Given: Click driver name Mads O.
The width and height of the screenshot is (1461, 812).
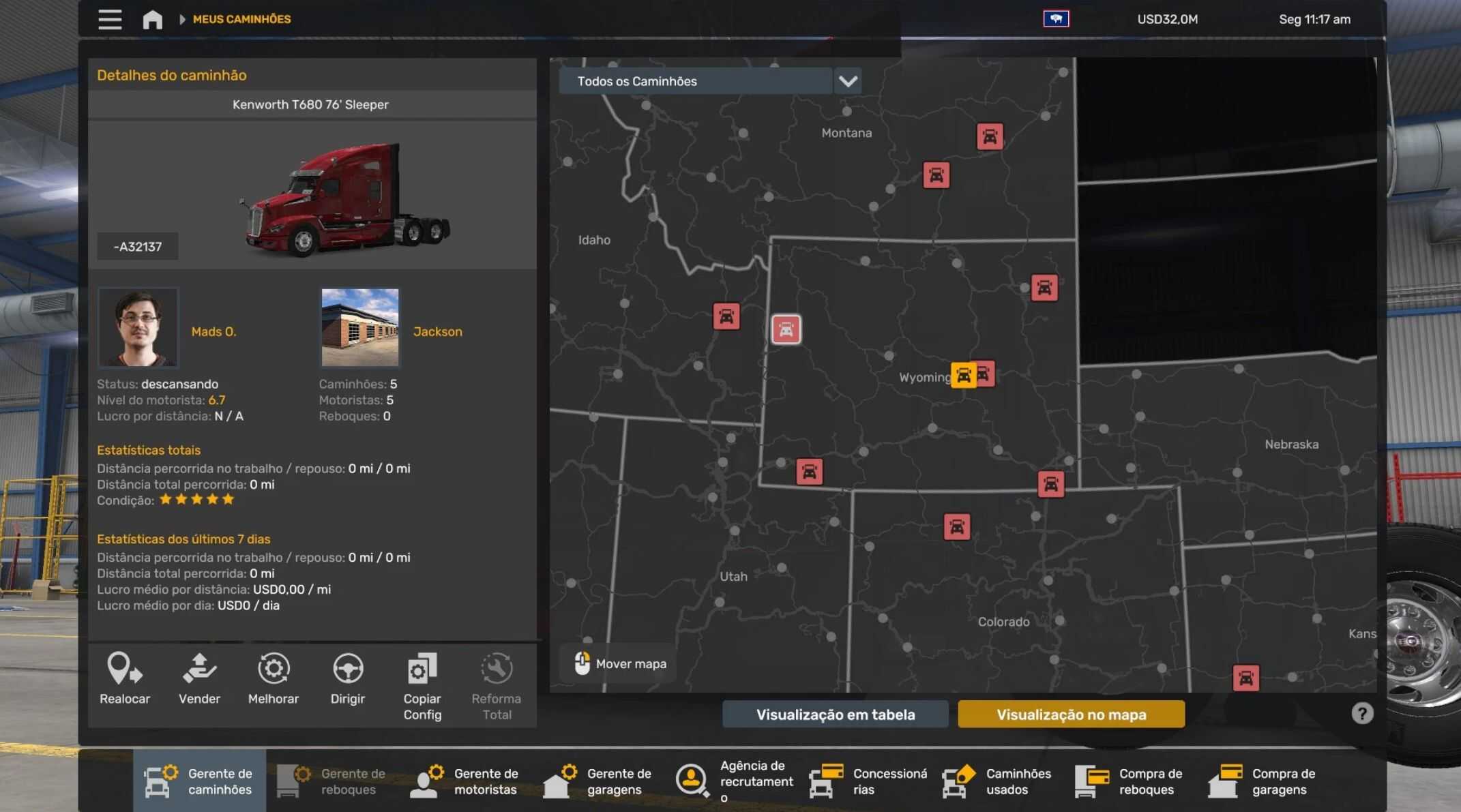Looking at the screenshot, I should point(213,331).
